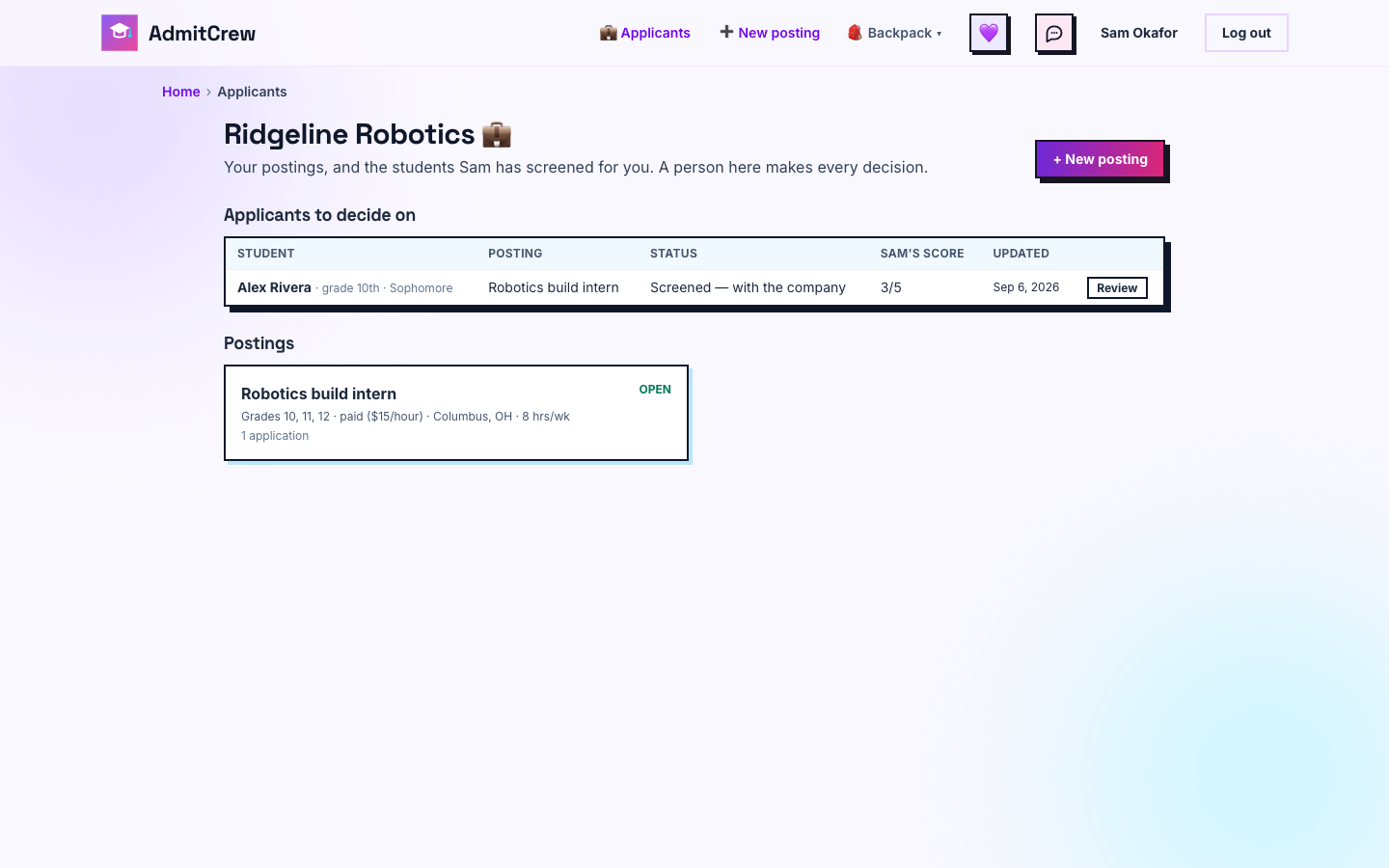The width and height of the screenshot is (1389, 868).
Task: Click the updated date Sep 6, 2026
Action: (1026, 287)
